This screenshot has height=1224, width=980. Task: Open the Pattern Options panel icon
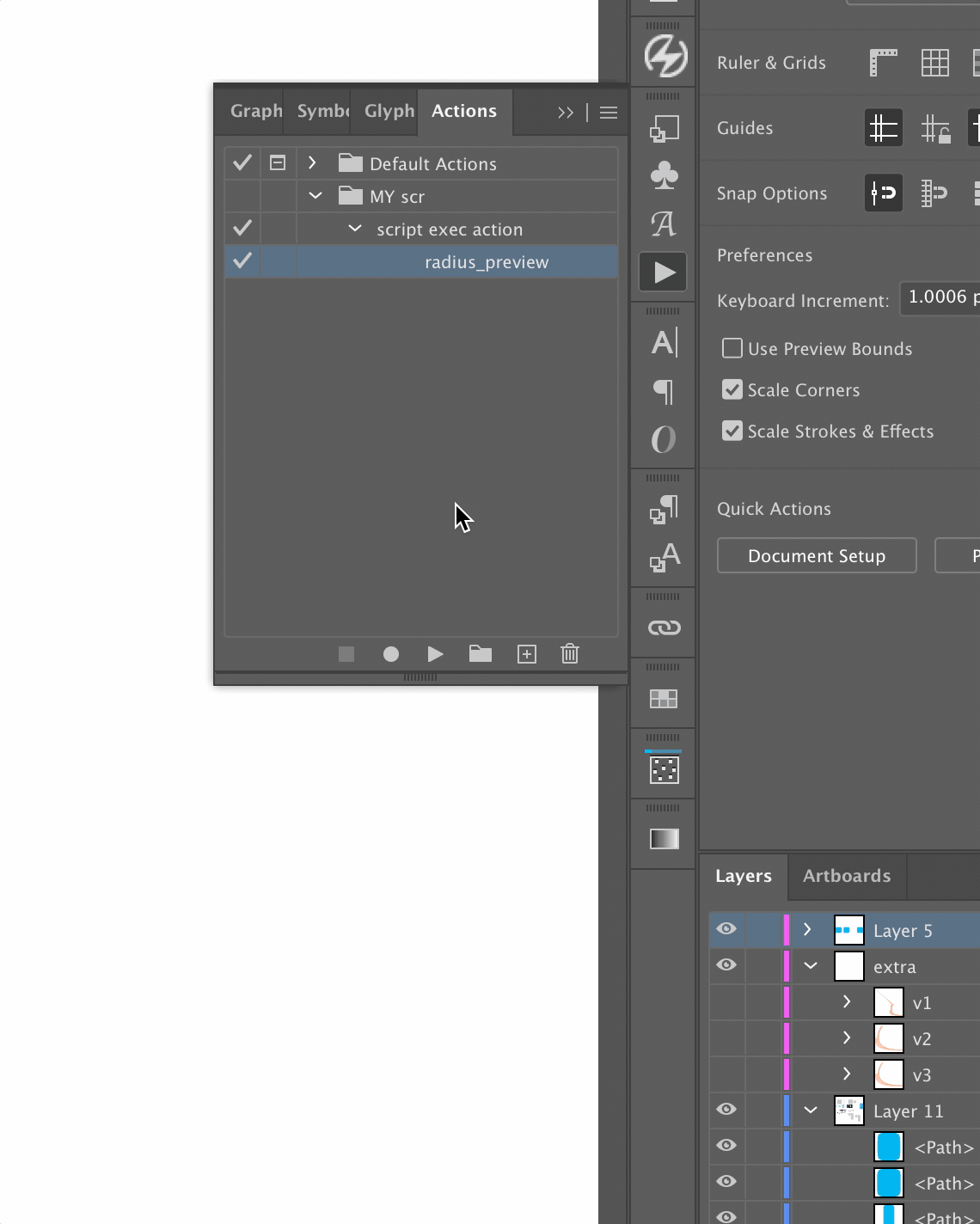pos(665,768)
